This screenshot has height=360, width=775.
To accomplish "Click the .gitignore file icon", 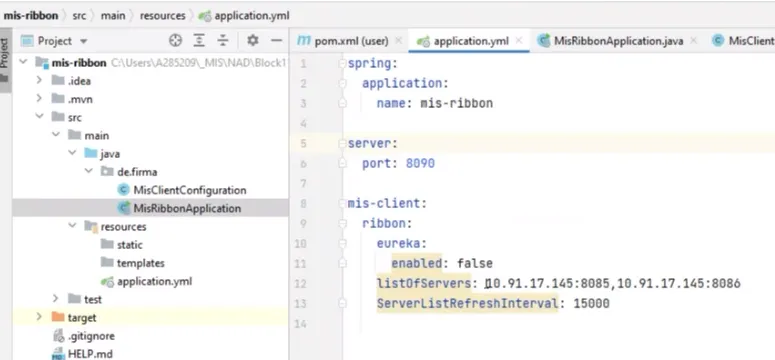I will tap(58, 336).
